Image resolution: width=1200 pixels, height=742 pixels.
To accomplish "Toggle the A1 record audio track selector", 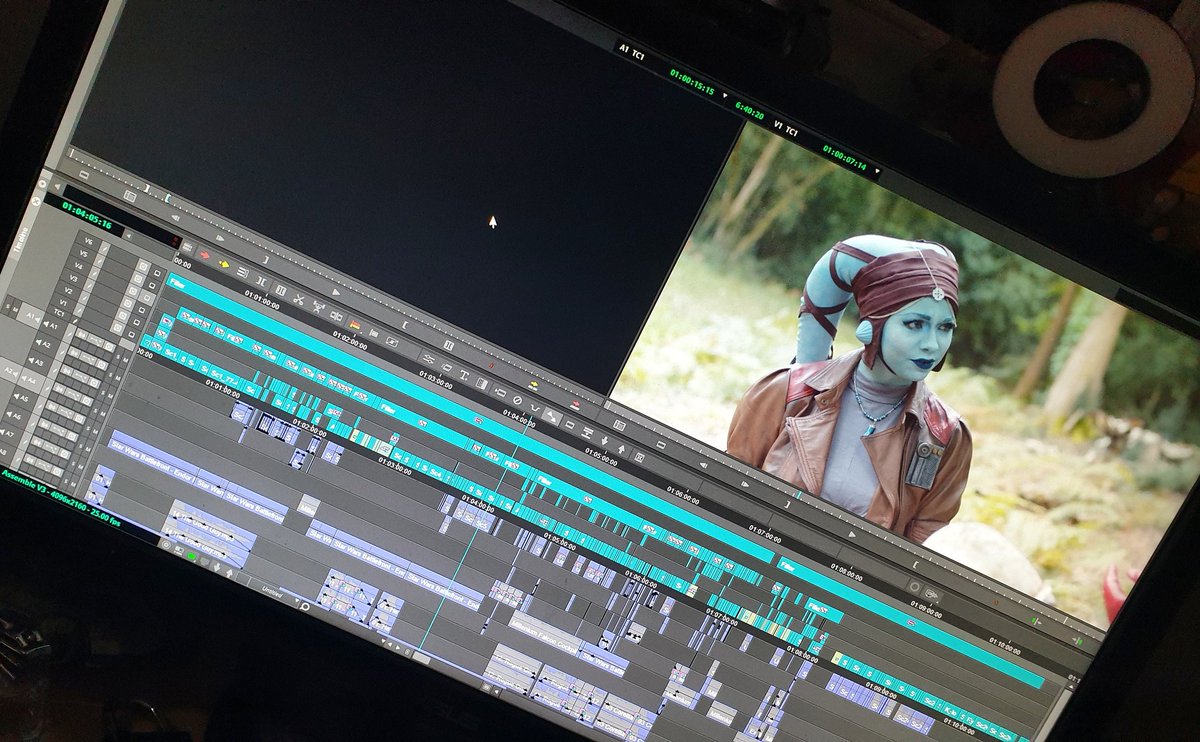I will pyautogui.click(x=51, y=324).
